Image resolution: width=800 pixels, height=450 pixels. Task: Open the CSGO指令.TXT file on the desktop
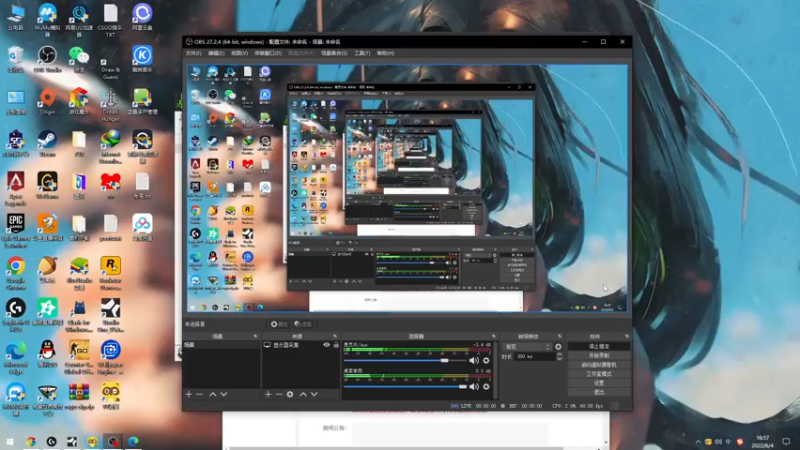pyautogui.click(x=111, y=20)
